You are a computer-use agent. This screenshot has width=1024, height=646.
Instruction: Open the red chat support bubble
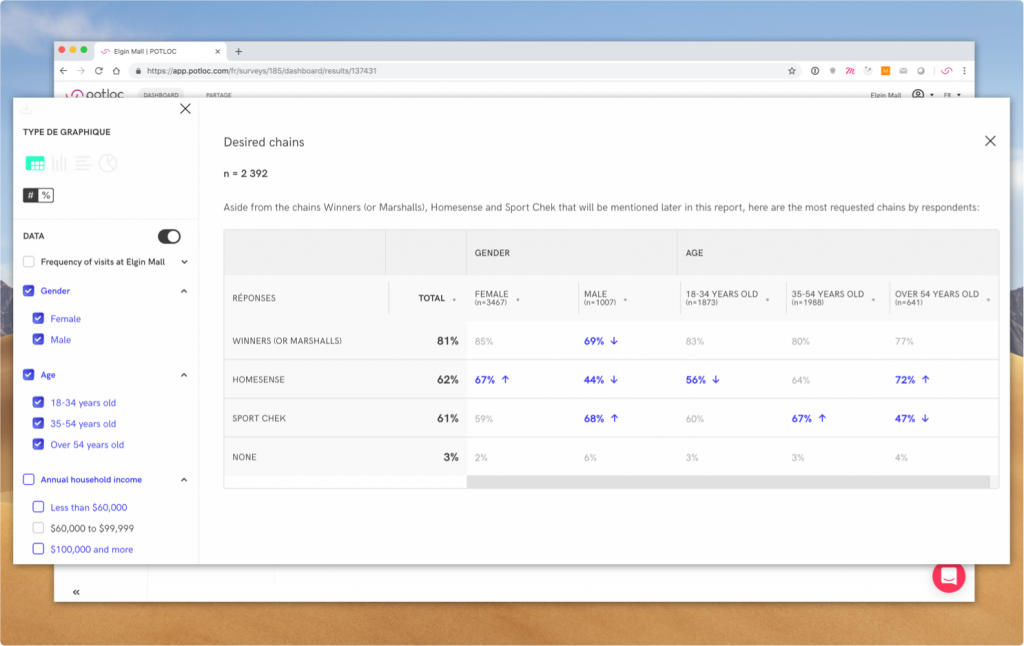click(x=948, y=576)
